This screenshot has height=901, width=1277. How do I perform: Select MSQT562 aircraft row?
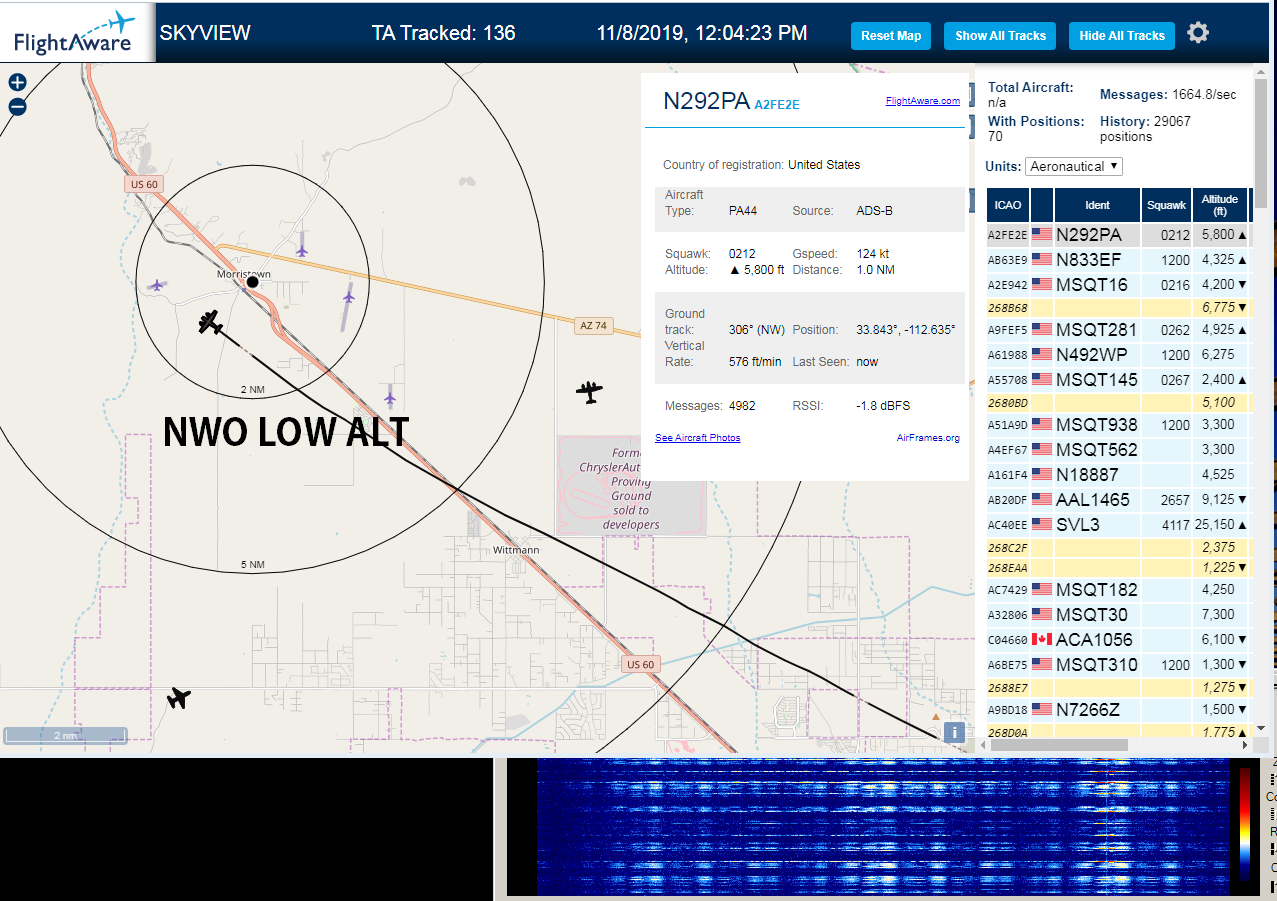click(x=1117, y=449)
